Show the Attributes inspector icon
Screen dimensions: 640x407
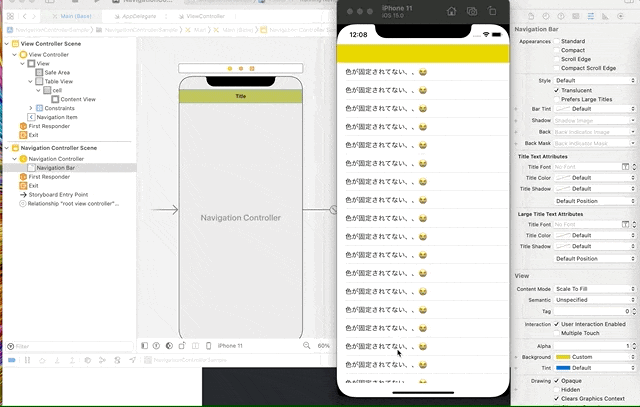coord(591,16)
